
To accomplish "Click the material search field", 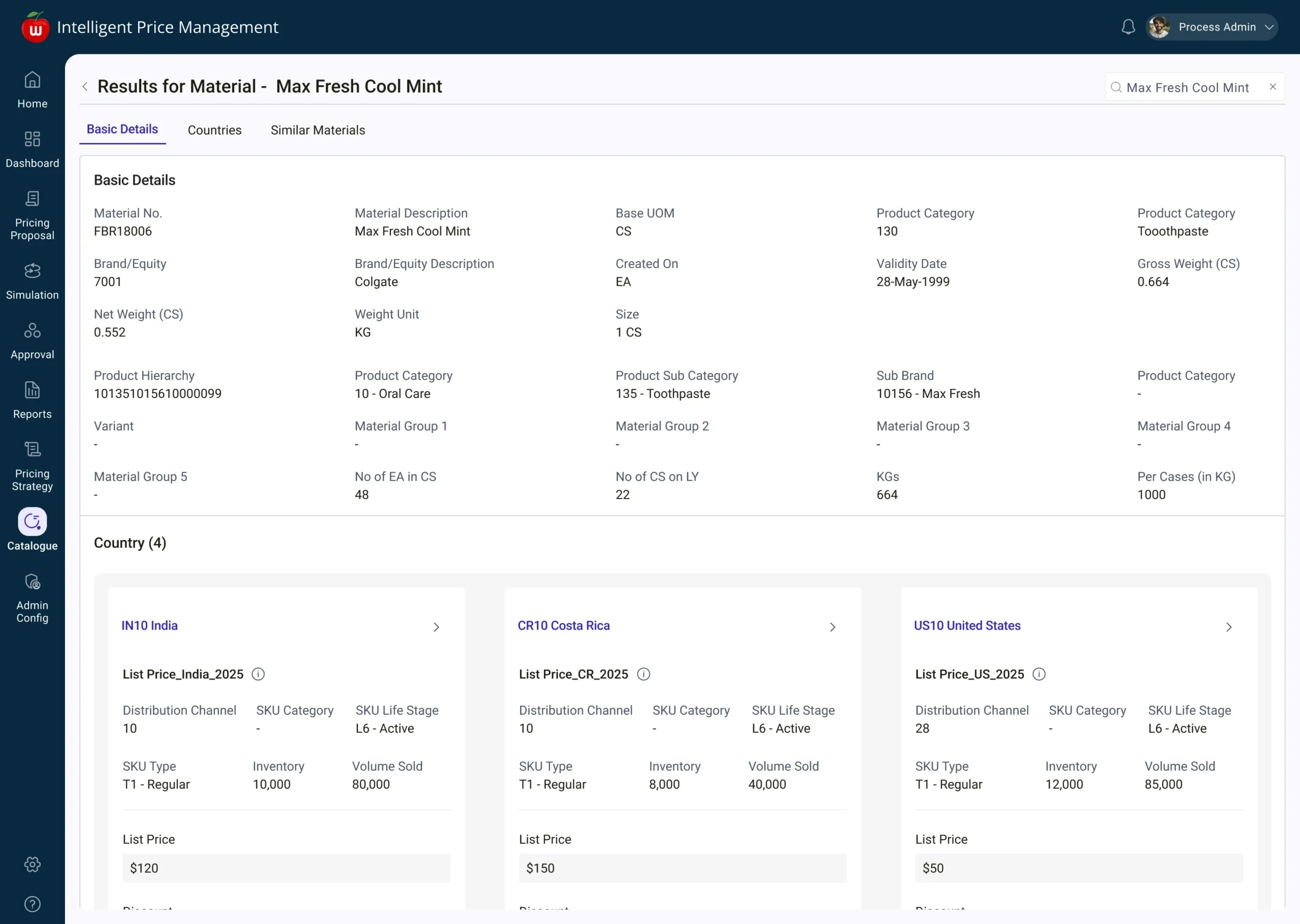I will click(1195, 87).
